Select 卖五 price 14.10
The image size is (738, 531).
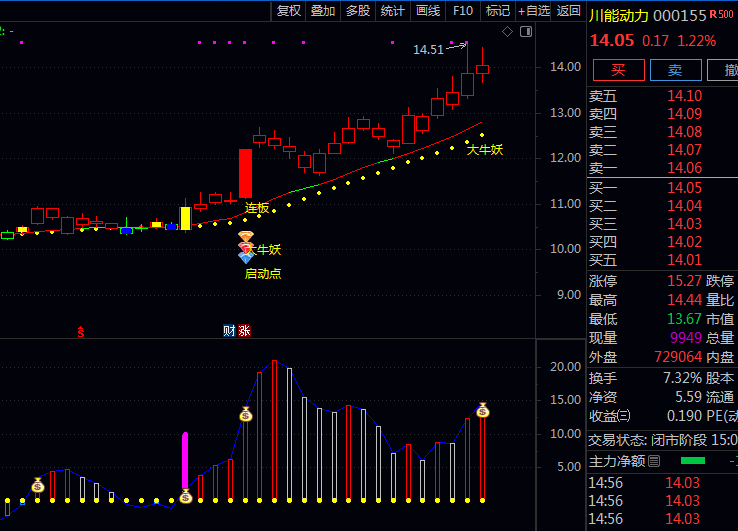(x=684, y=96)
